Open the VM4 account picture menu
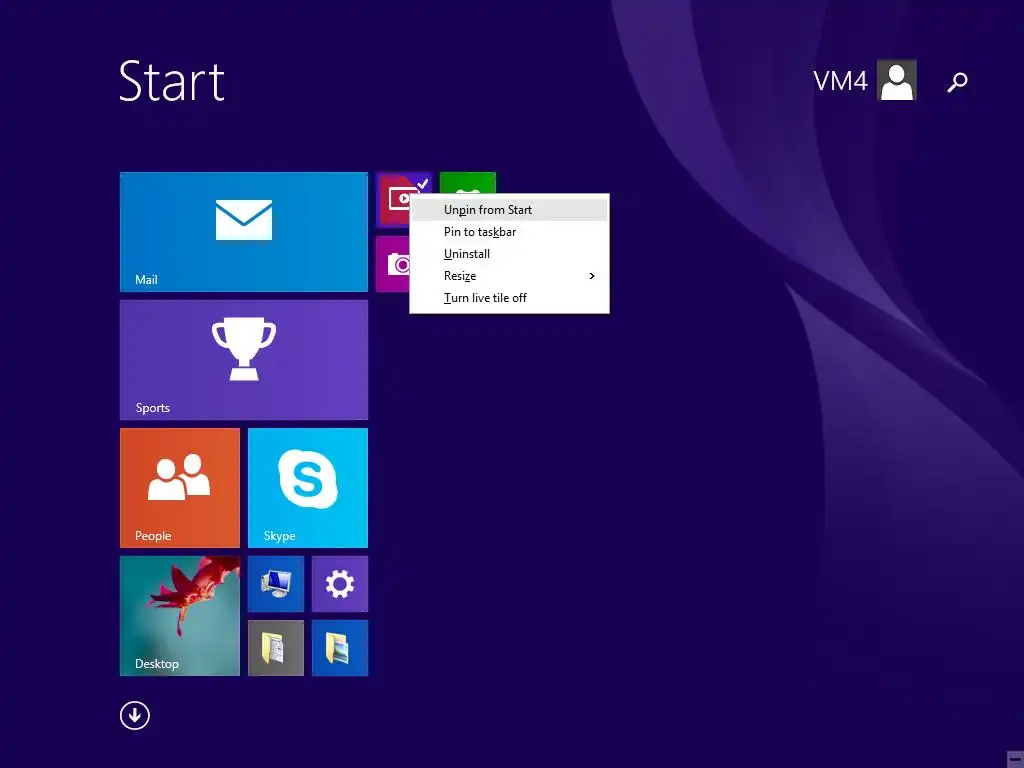 (x=897, y=80)
